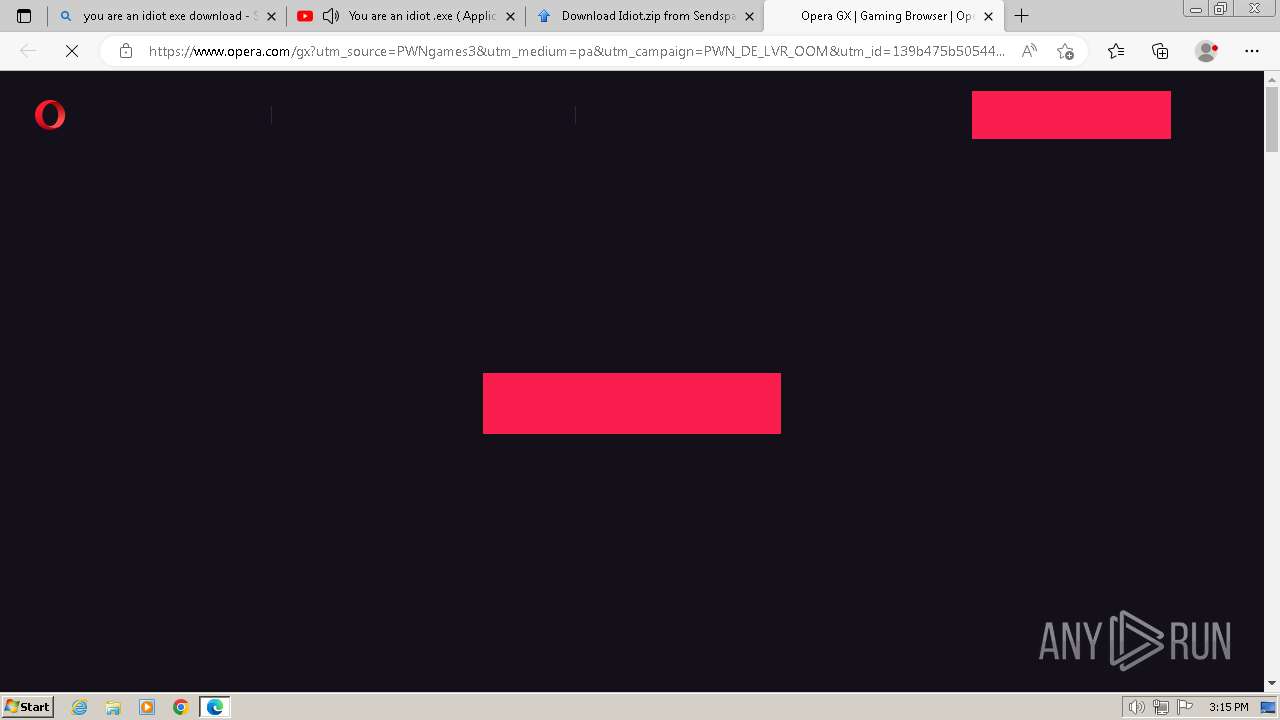Close the Sendspace download tab

[749, 16]
